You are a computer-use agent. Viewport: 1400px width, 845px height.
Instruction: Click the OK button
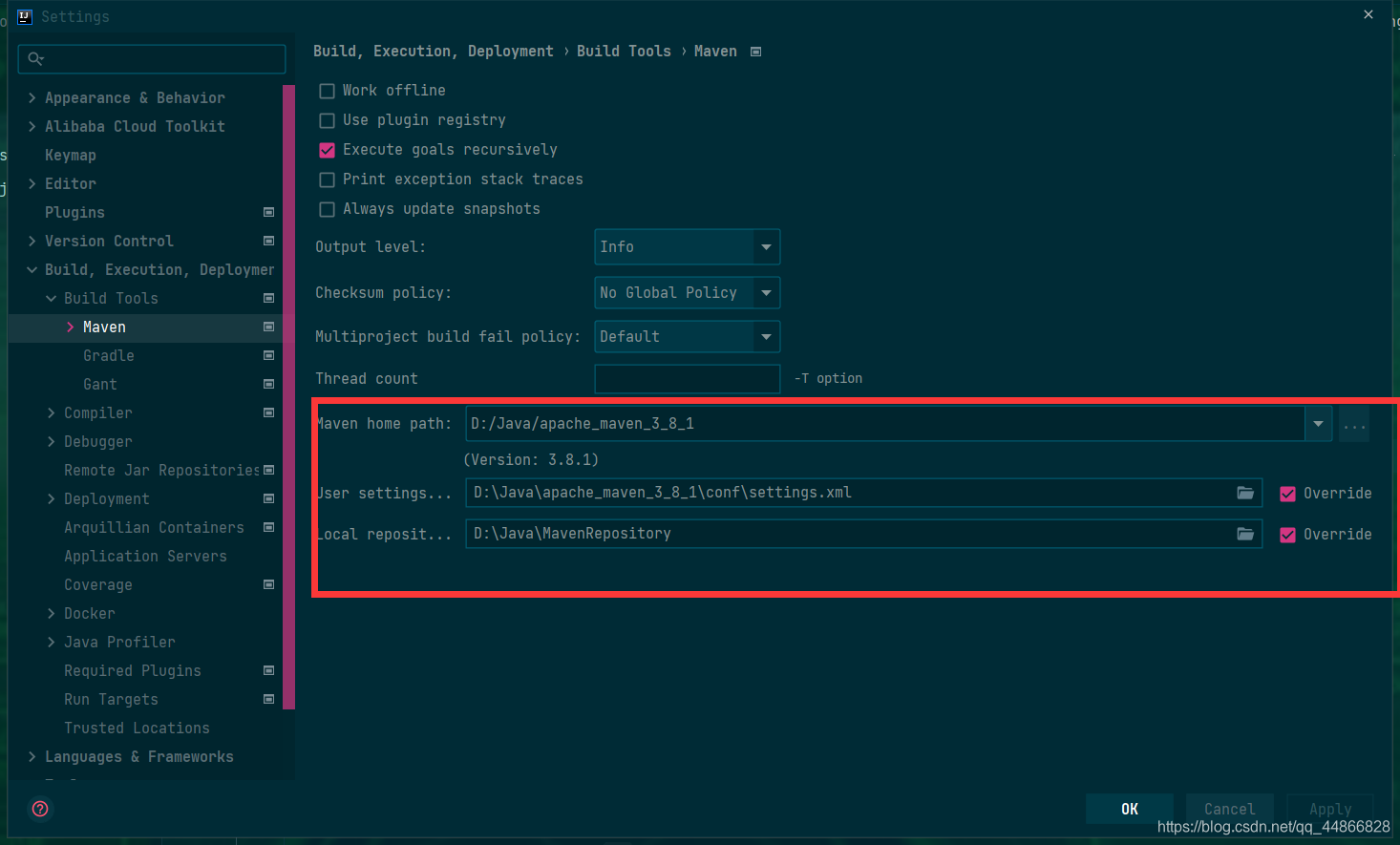tap(1130, 809)
